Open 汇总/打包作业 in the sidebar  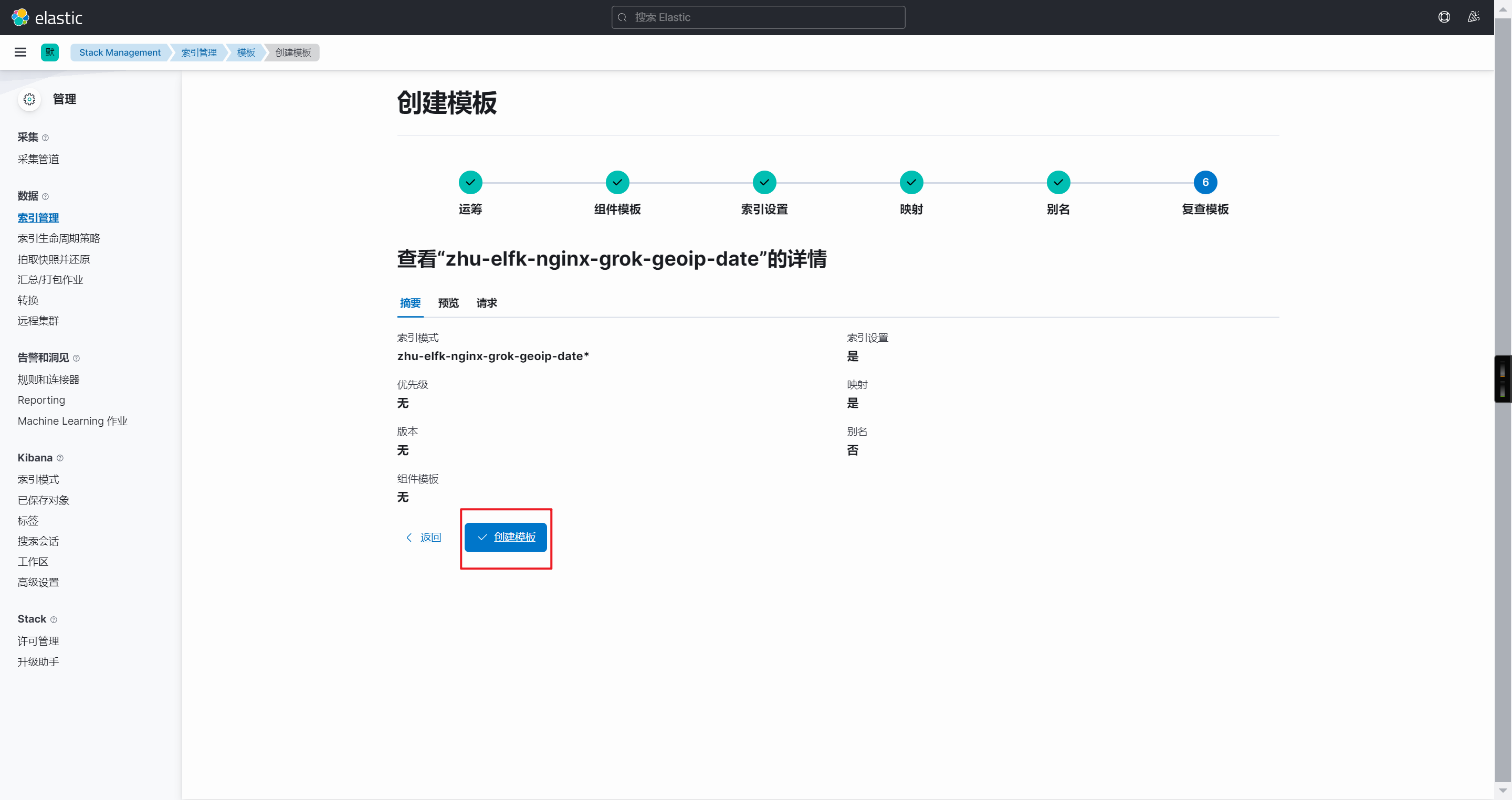(x=50, y=280)
